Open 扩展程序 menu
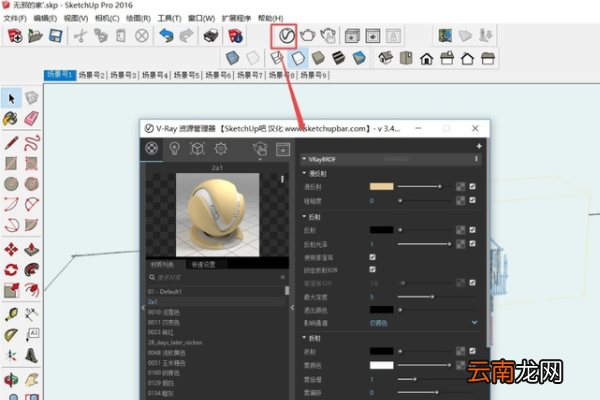The image size is (600, 400). (x=236, y=18)
